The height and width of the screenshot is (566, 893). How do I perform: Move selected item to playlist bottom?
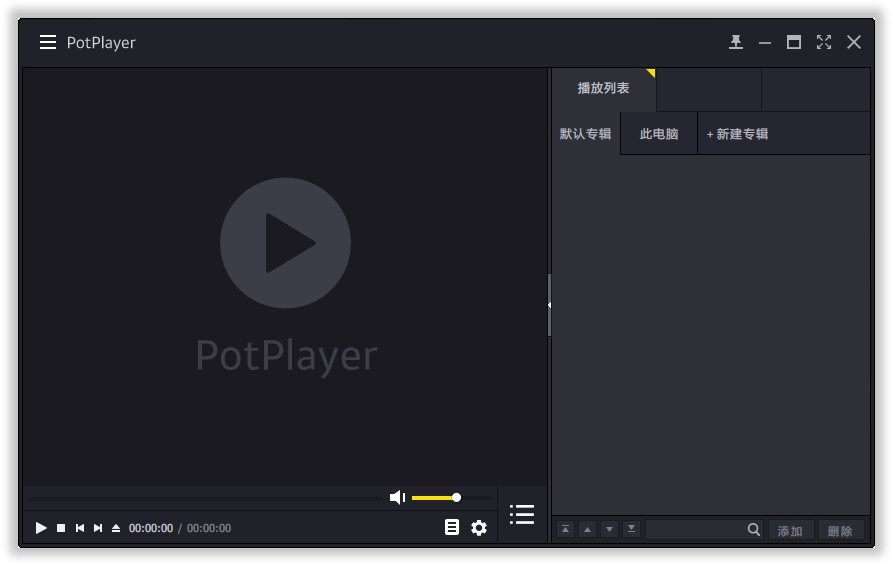pos(631,530)
